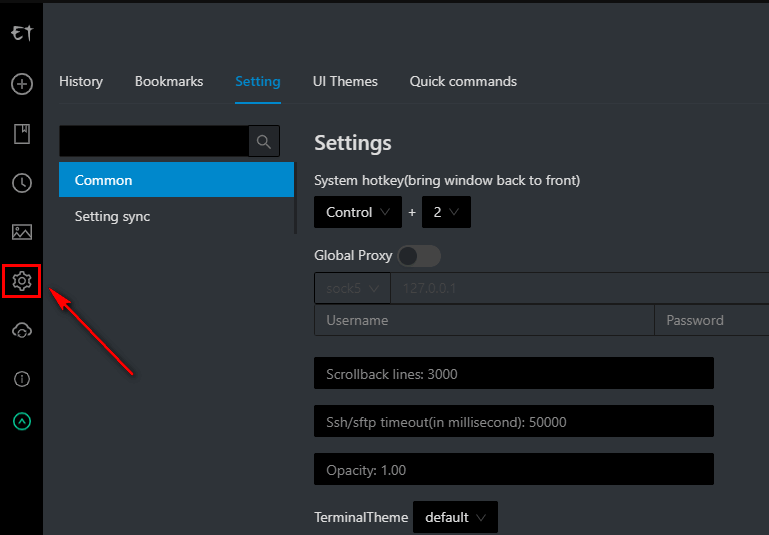Image resolution: width=769 pixels, height=535 pixels.
Task: Open the UI Themes tab
Action: pos(345,81)
